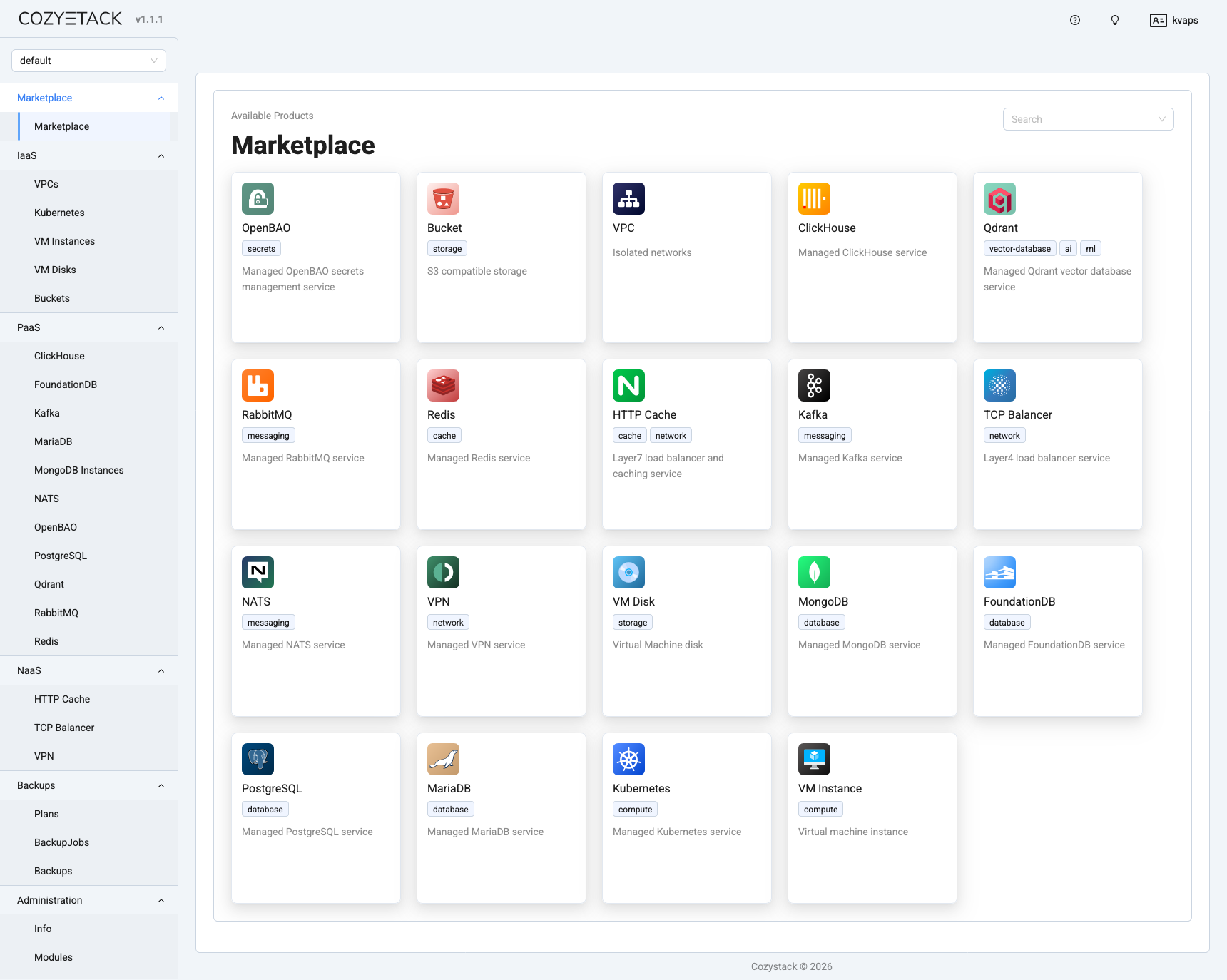Screen dimensions: 1227x980
Task: Click the PostgreSQL database icon
Action: [x=258, y=759]
